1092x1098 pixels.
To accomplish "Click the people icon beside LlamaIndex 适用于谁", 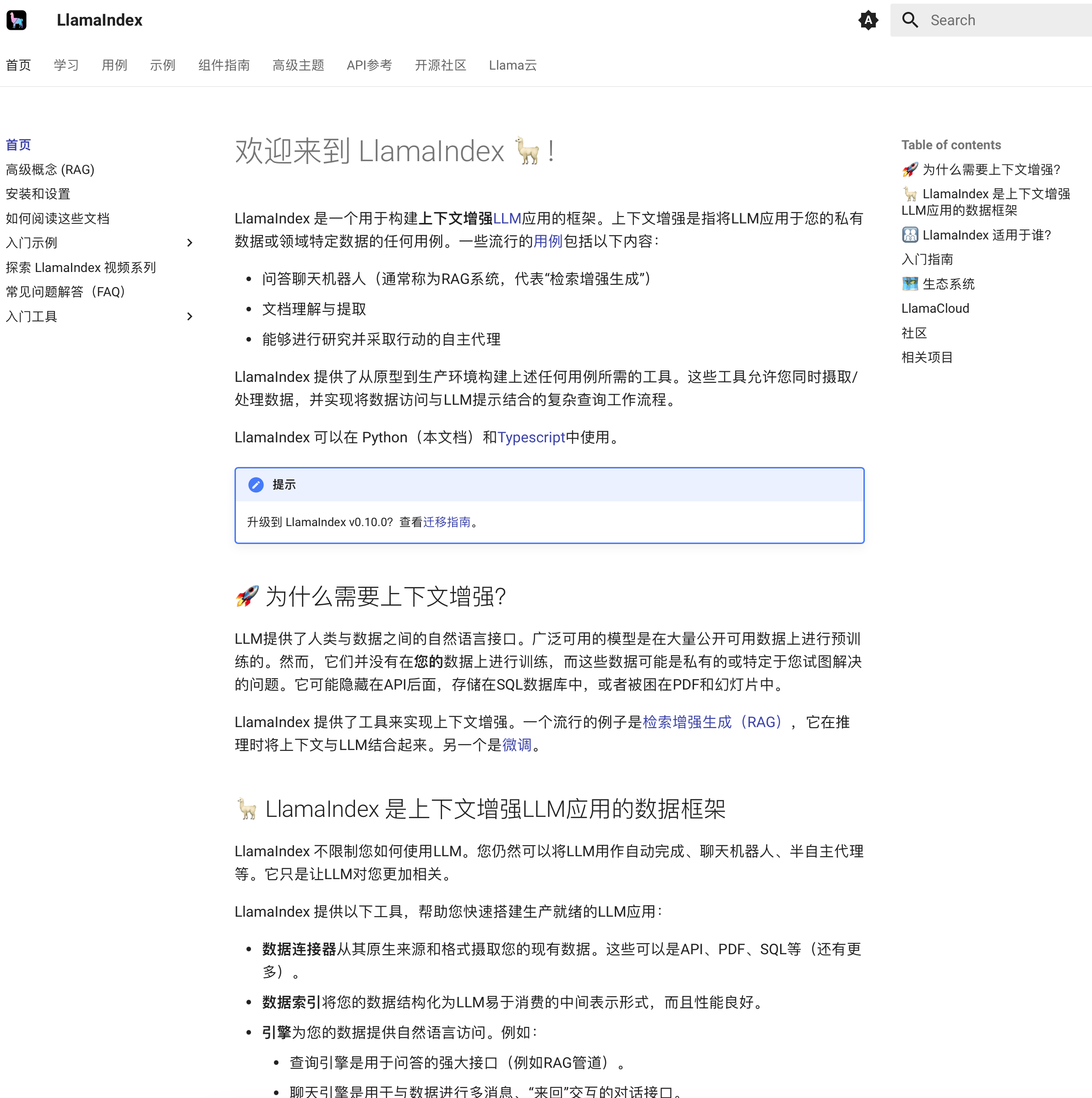I will 910,235.
